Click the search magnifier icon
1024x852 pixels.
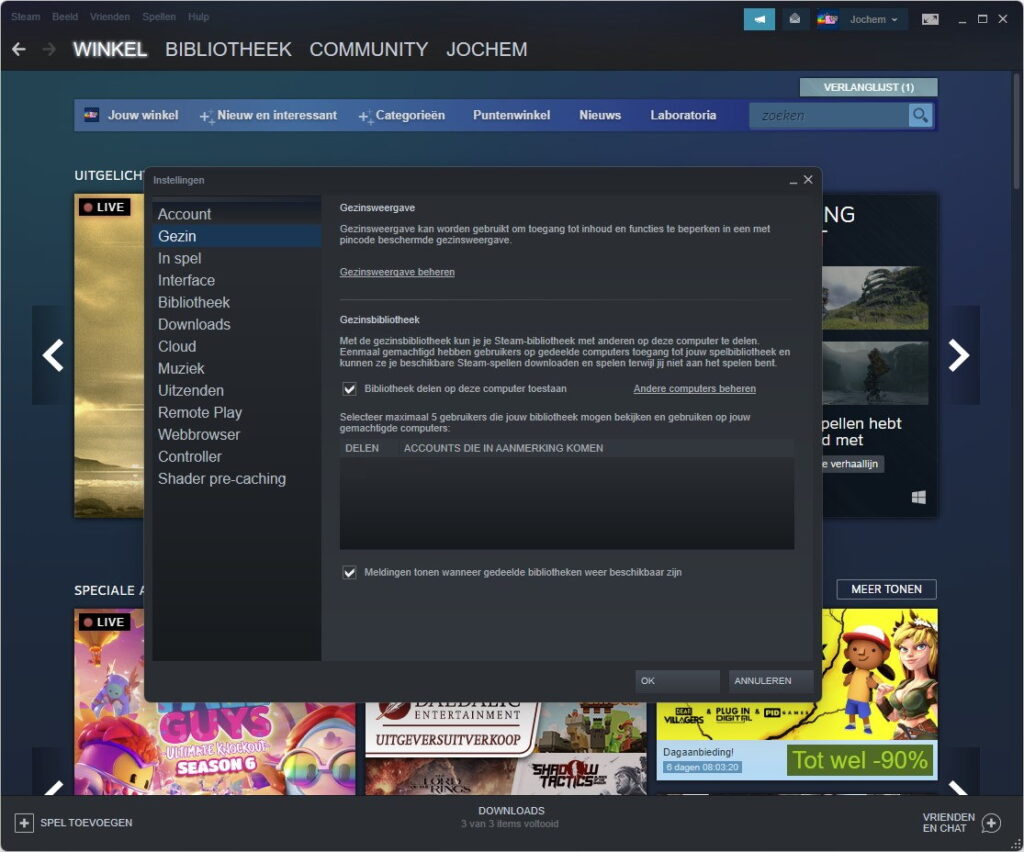pyautogui.click(x=920, y=116)
